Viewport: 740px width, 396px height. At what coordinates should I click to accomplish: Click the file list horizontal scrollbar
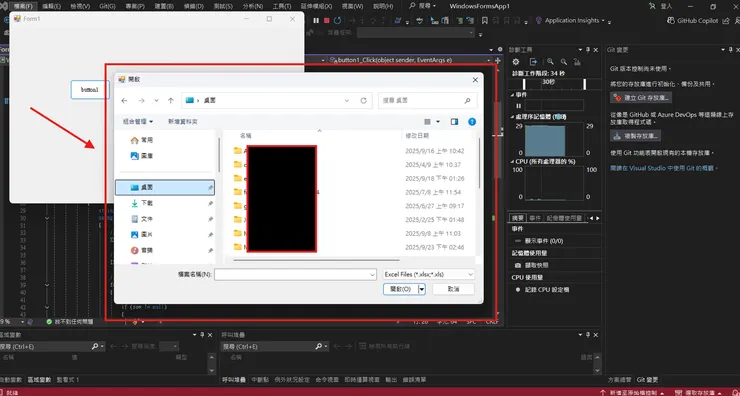point(316,260)
